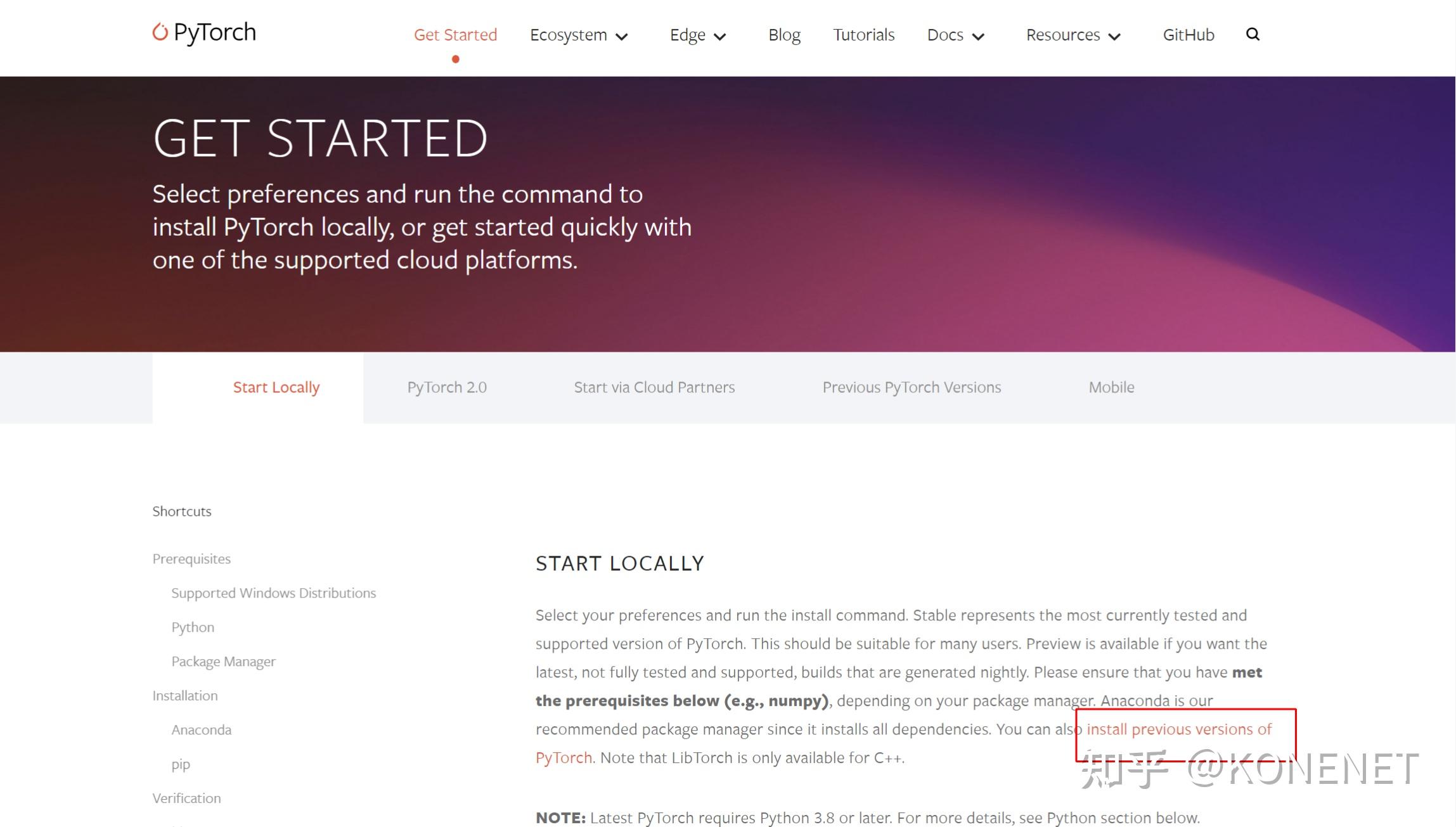This screenshot has height=827, width=1456.
Task: Expand the Edge dropdown menu
Action: coord(697,35)
